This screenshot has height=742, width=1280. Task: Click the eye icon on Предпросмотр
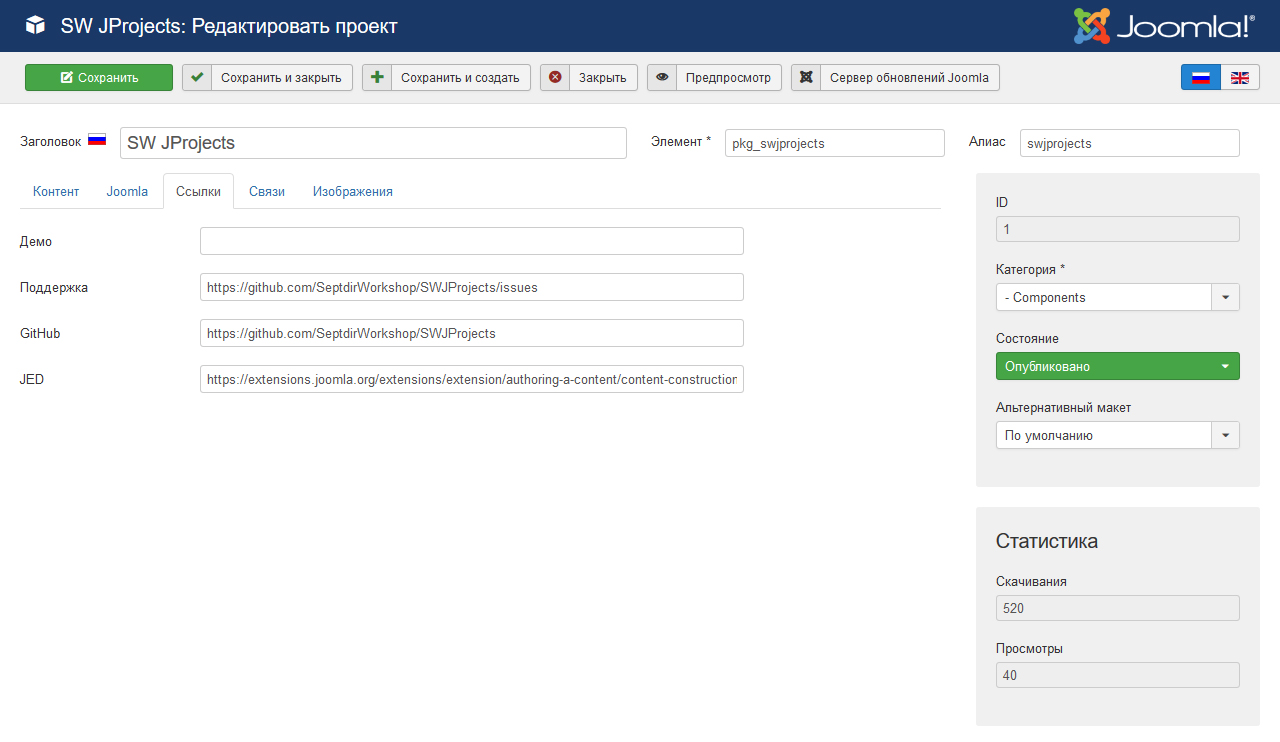tap(662, 78)
